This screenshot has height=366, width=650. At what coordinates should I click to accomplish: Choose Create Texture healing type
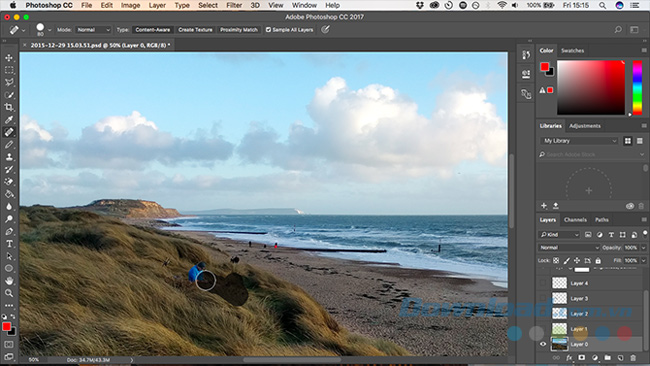tap(195, 30)
